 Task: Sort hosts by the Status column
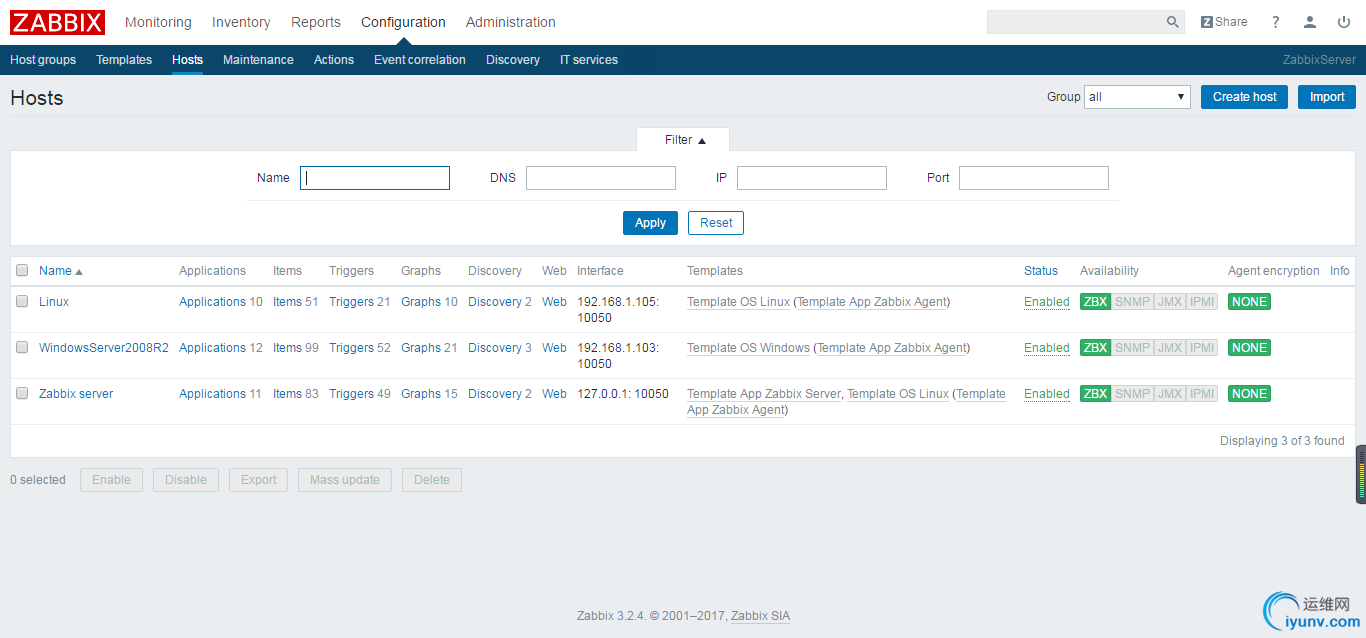point(1041,271)
